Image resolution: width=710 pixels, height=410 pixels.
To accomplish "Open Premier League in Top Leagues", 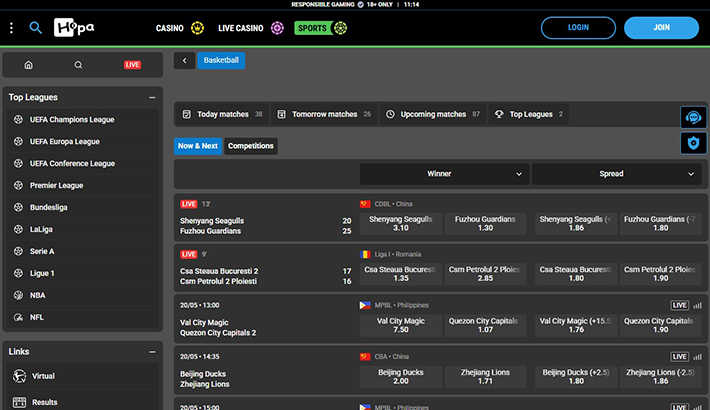I will 82,185.
